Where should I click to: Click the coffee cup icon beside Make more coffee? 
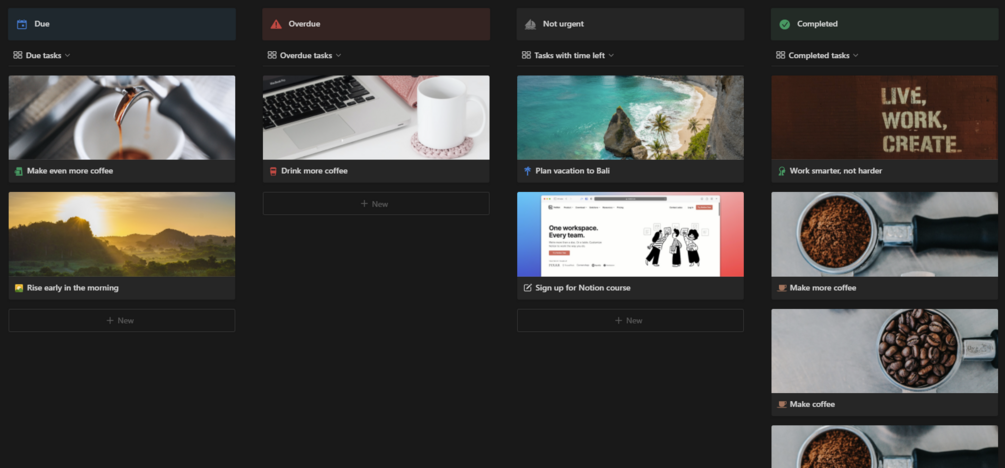tap(781, 288)
